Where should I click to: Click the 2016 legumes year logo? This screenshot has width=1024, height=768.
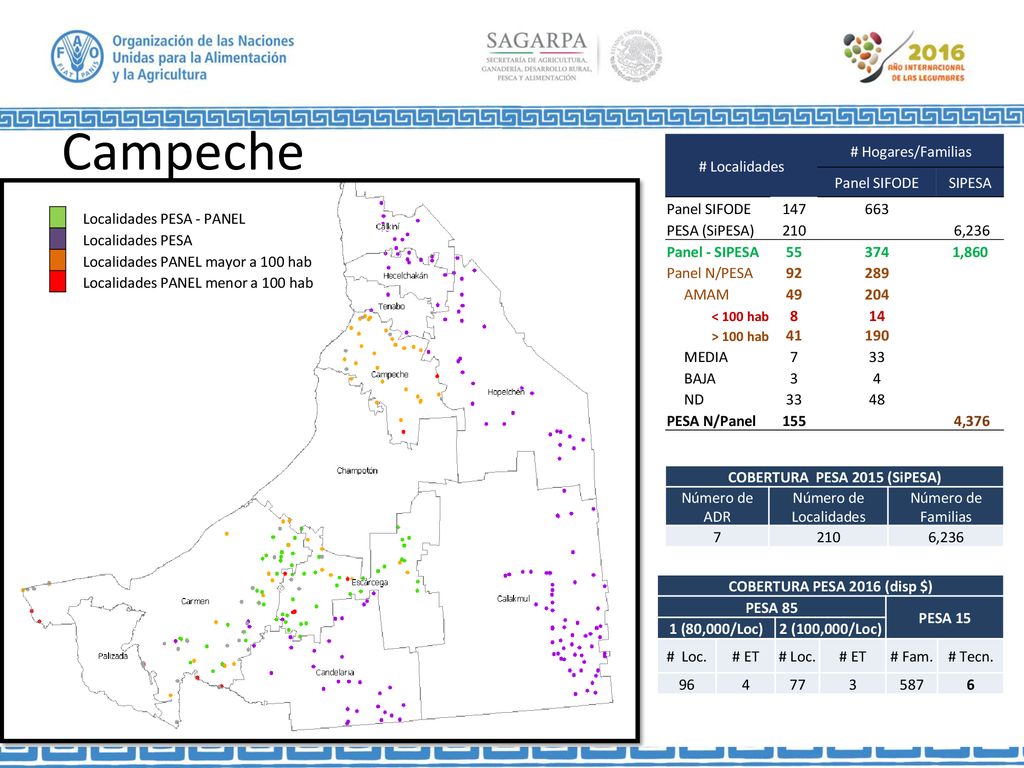pyautogui.click(x=904, y=57)
